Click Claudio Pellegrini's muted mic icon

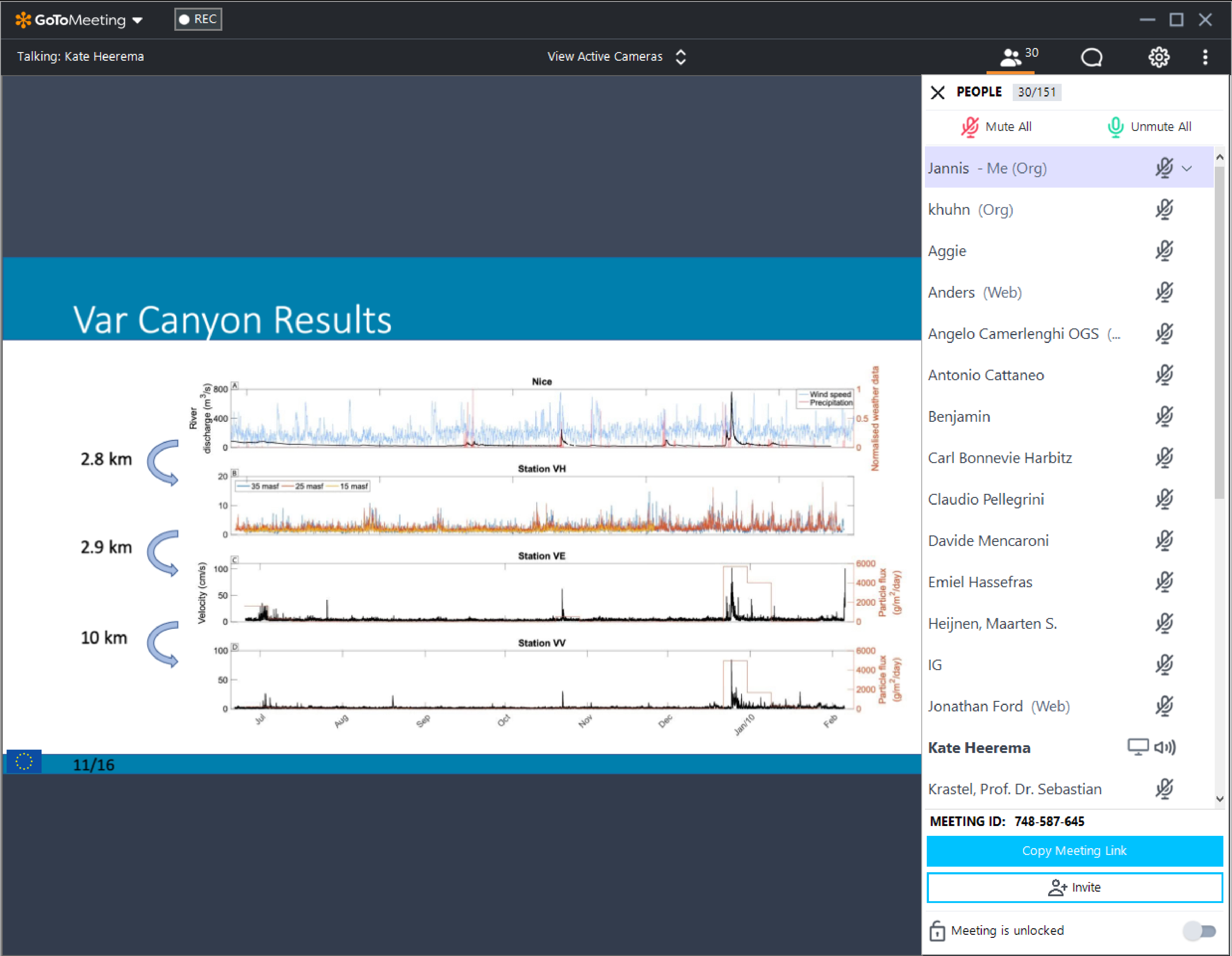1164,499
